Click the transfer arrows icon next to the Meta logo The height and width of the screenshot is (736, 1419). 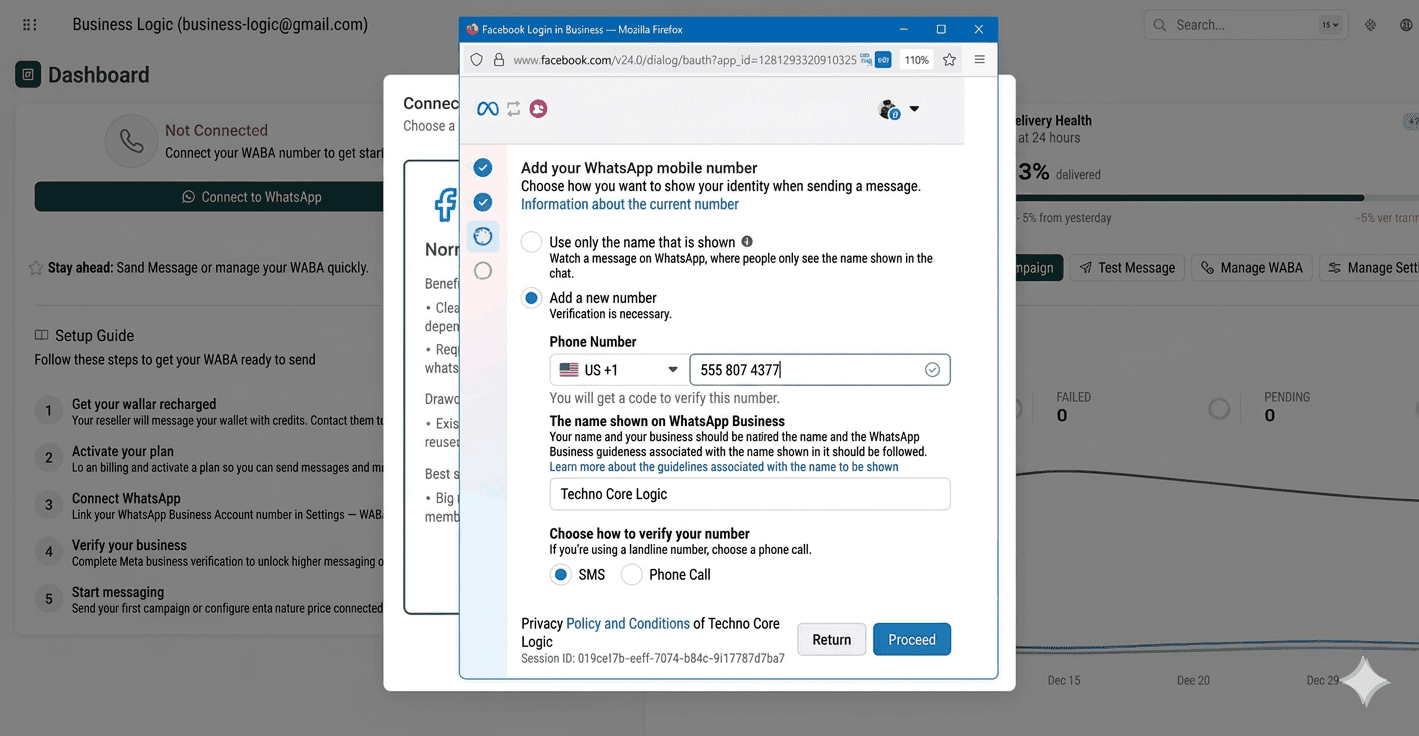tap(513, 109)
